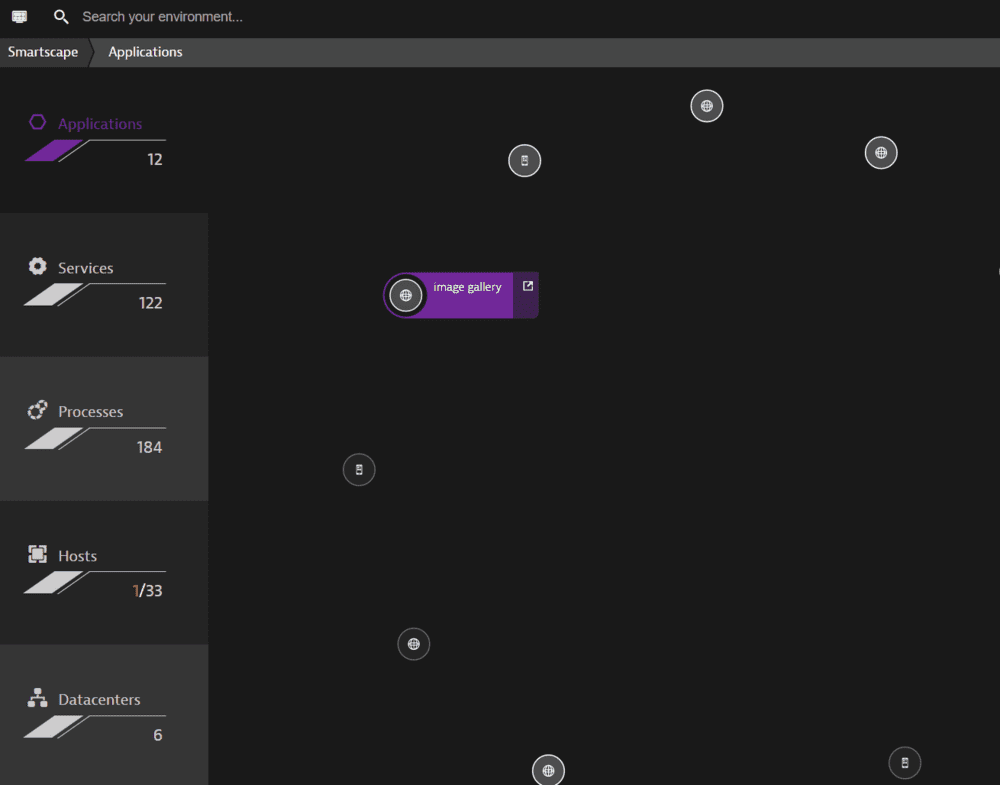Click the gear icon beside Services
The height and width of the screenshot is (785, 1000).
[x=37, y=266]
